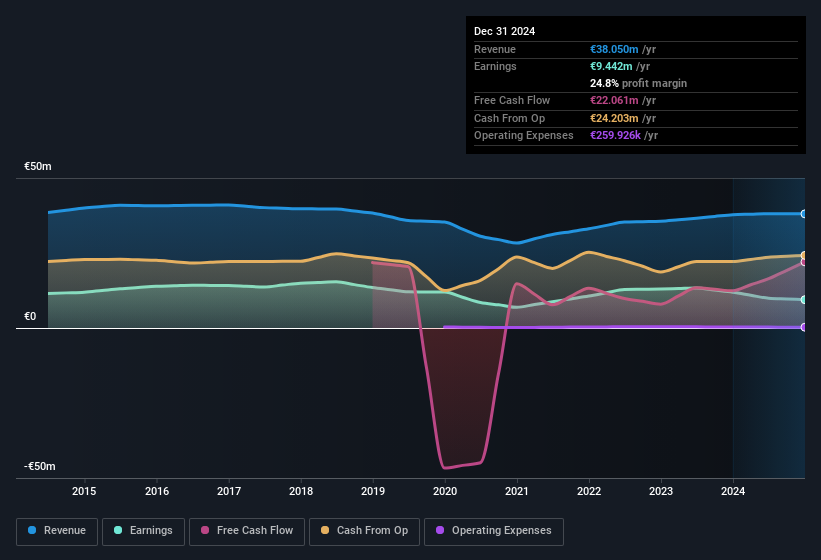Viewport: 821px width, 560px height.
Task: Click the 2015 x-axis year label
Action: (x=84, y=491)
